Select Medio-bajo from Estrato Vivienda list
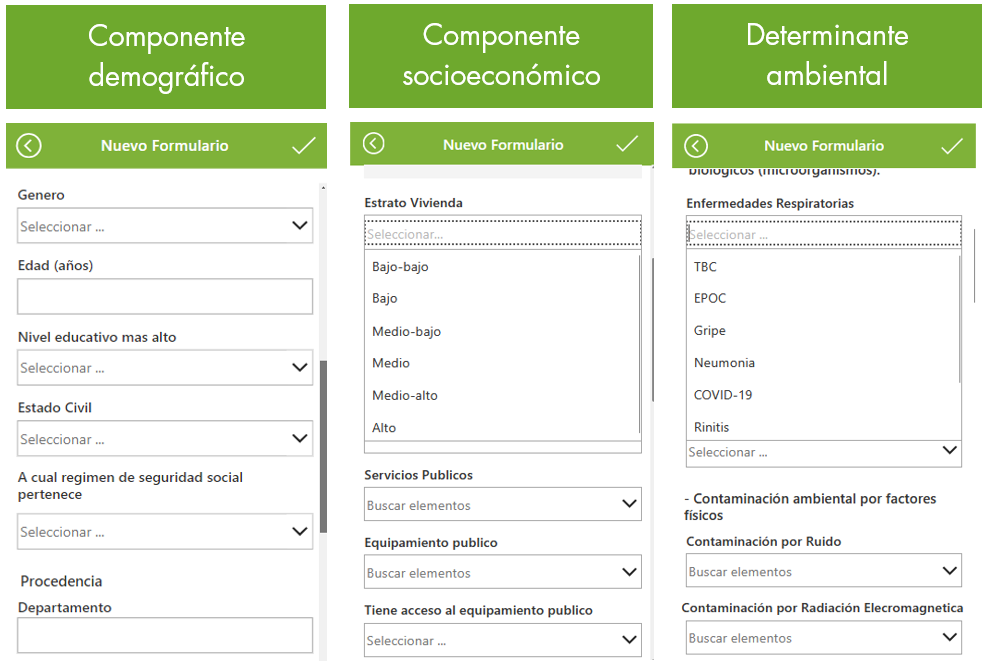This screenshot has width=985, height=662. [406, 331]
